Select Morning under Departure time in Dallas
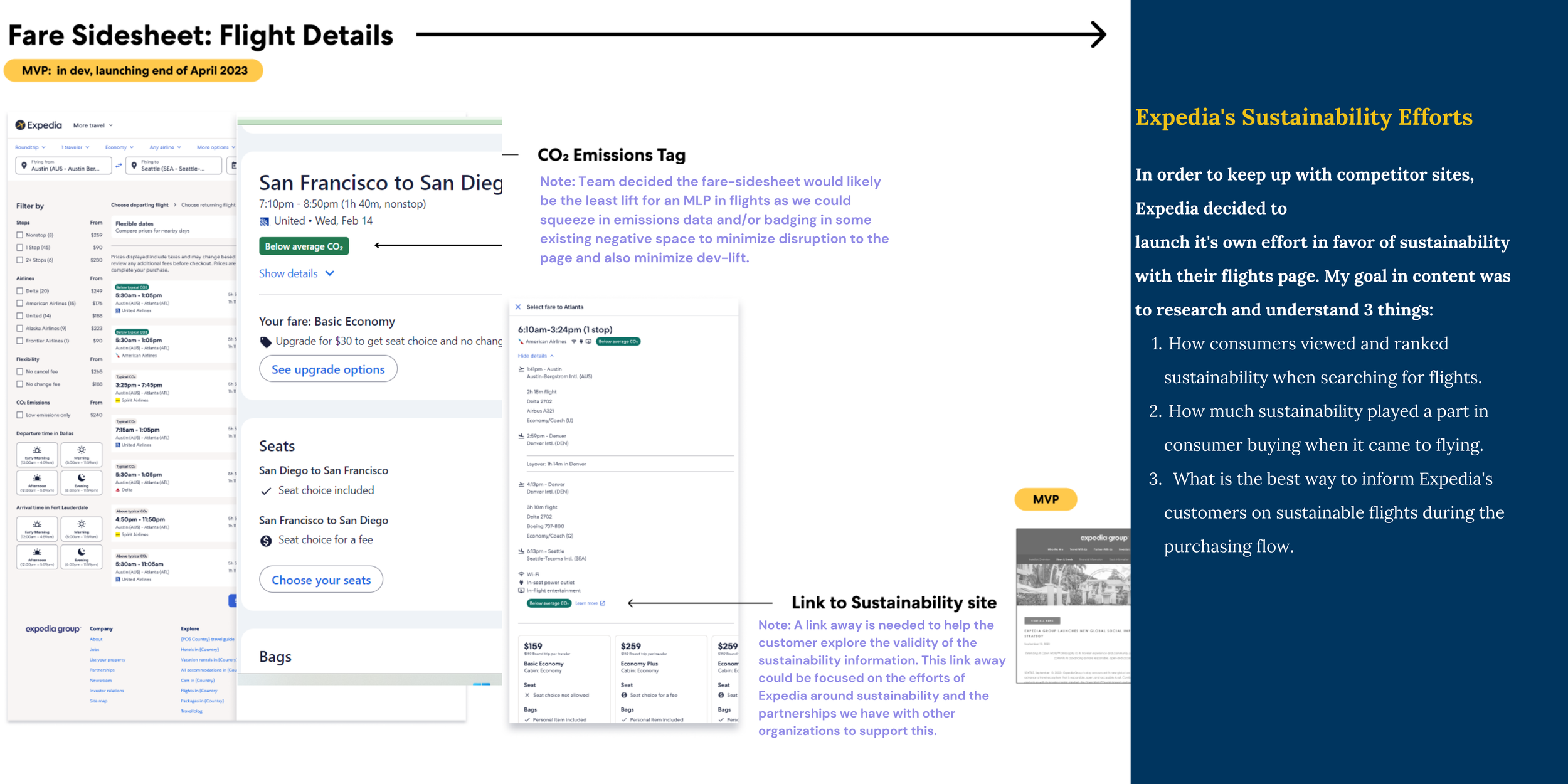Viewport: 1568px width, 784px height. [82, 455]
